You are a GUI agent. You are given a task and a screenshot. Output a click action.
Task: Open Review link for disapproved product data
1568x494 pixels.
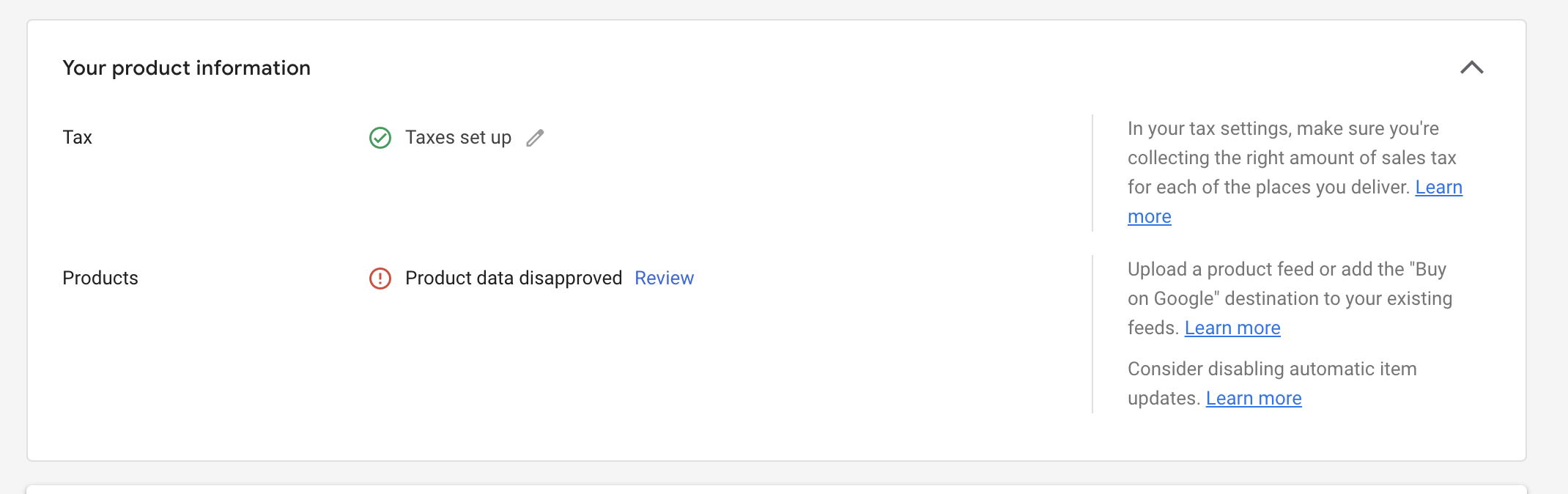[x=664, y=279]
